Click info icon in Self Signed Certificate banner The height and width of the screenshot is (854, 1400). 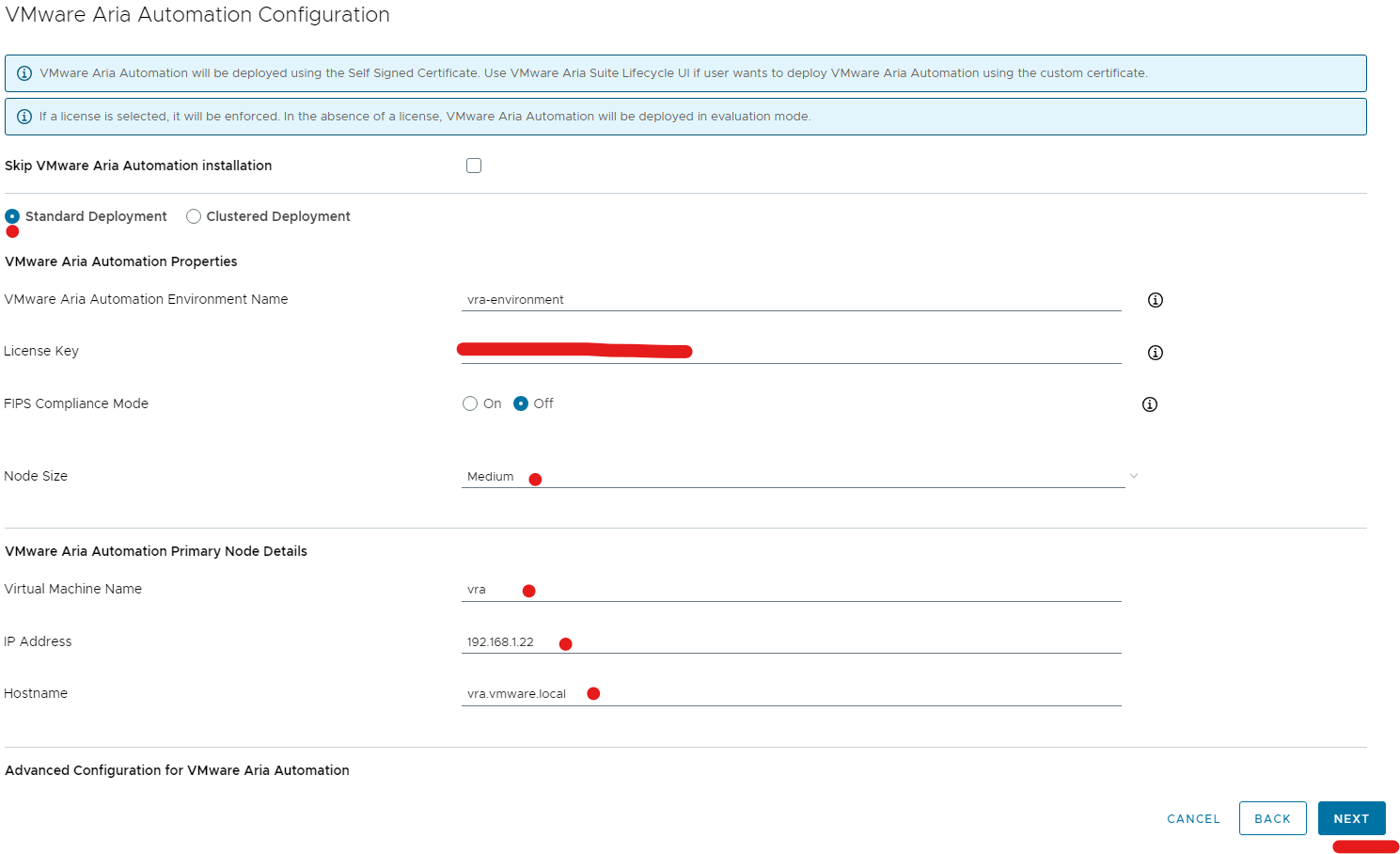pos(24,73)
